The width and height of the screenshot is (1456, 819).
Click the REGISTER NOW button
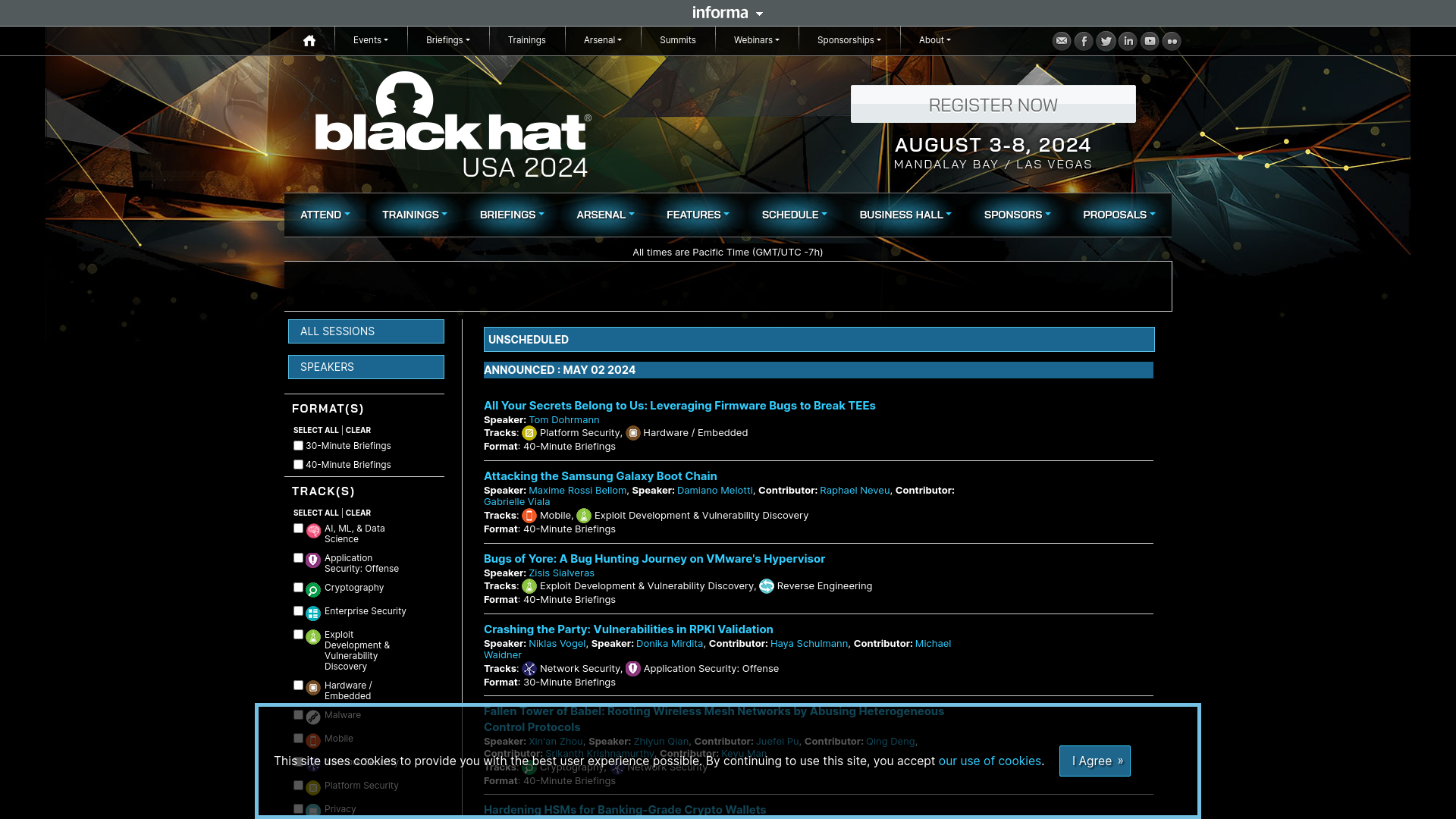[x=993, y=105]
